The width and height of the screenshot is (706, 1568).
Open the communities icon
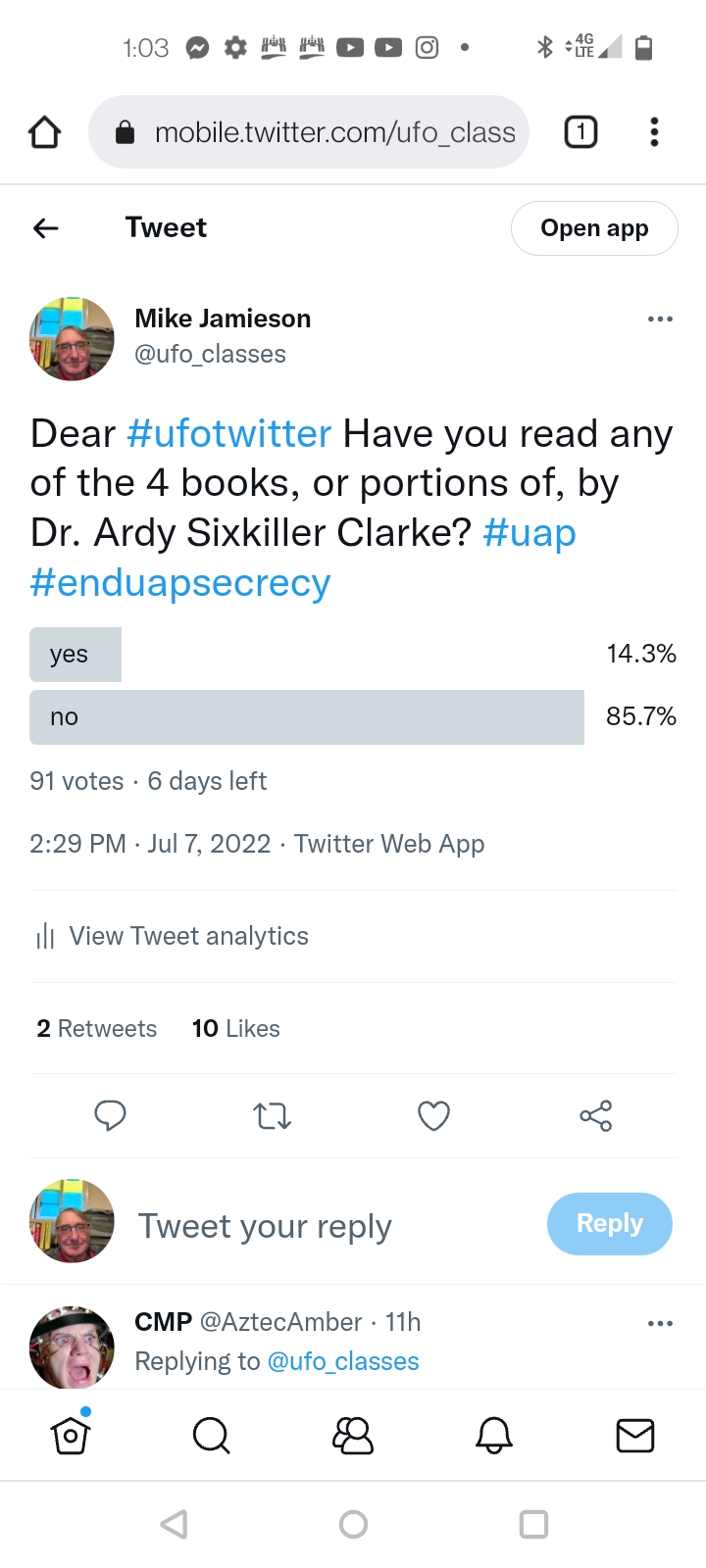tap(353, 1436)
